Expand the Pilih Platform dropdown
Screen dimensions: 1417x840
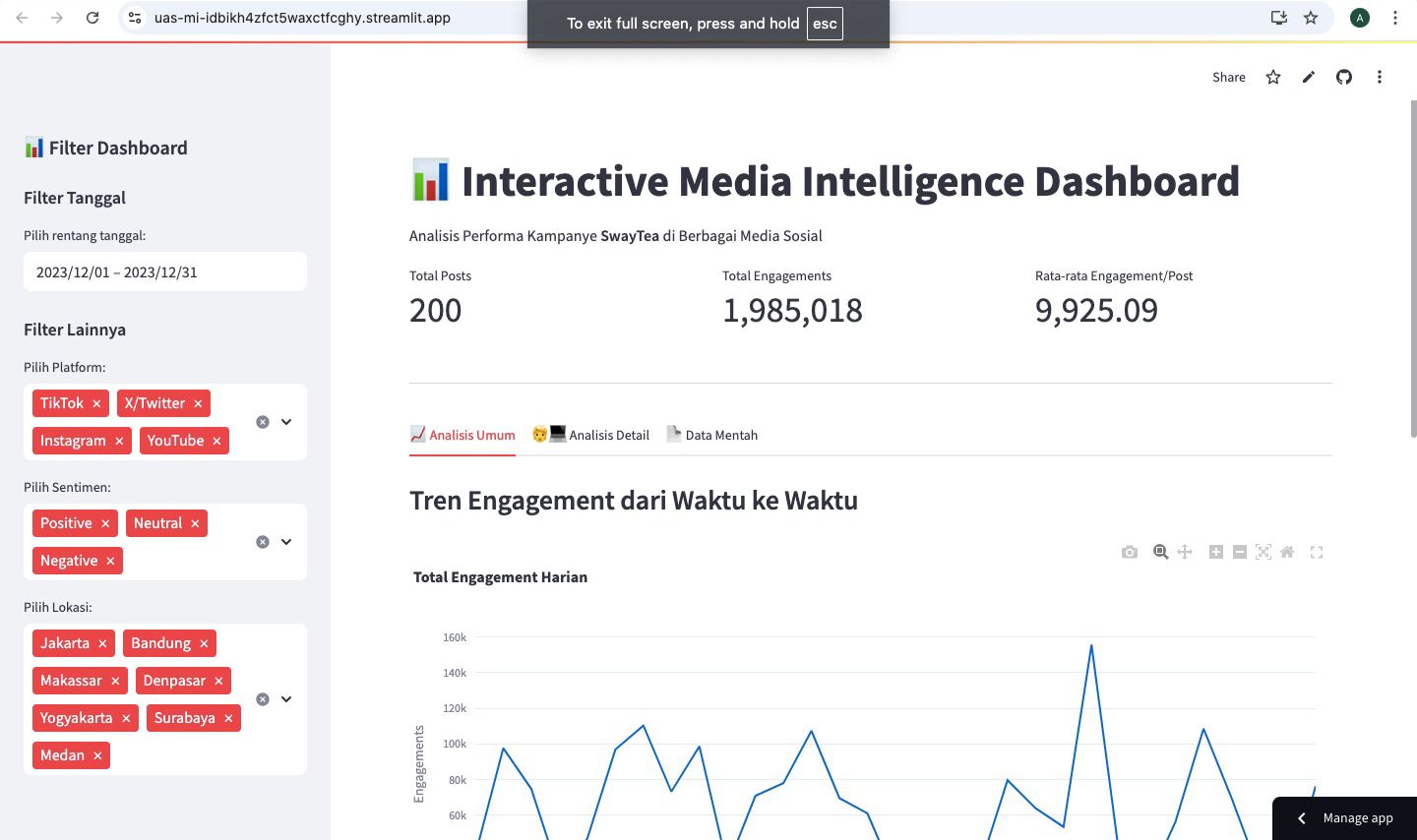[286, 422]
